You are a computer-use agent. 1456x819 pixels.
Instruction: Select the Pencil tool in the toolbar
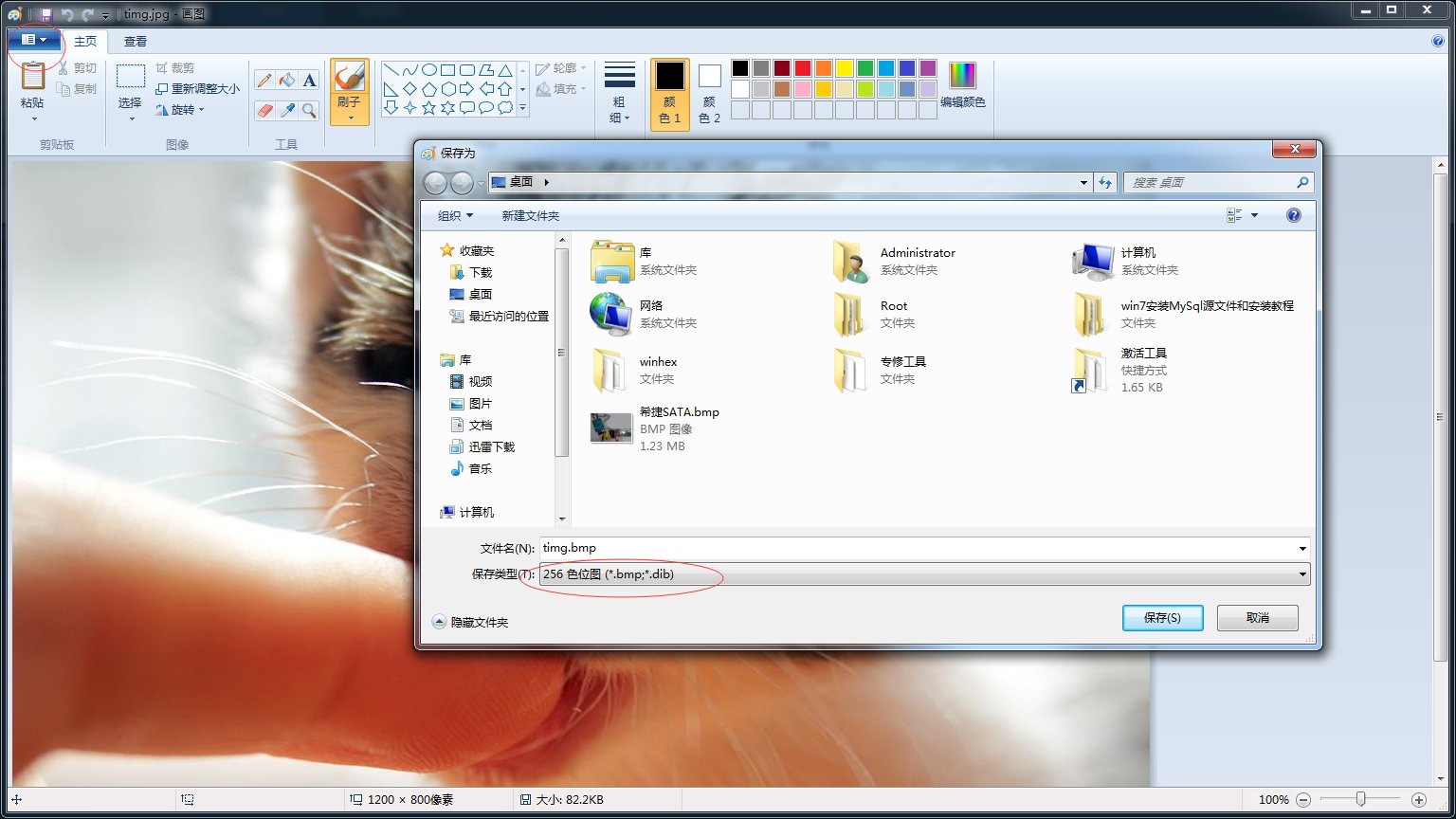(264, 82)
